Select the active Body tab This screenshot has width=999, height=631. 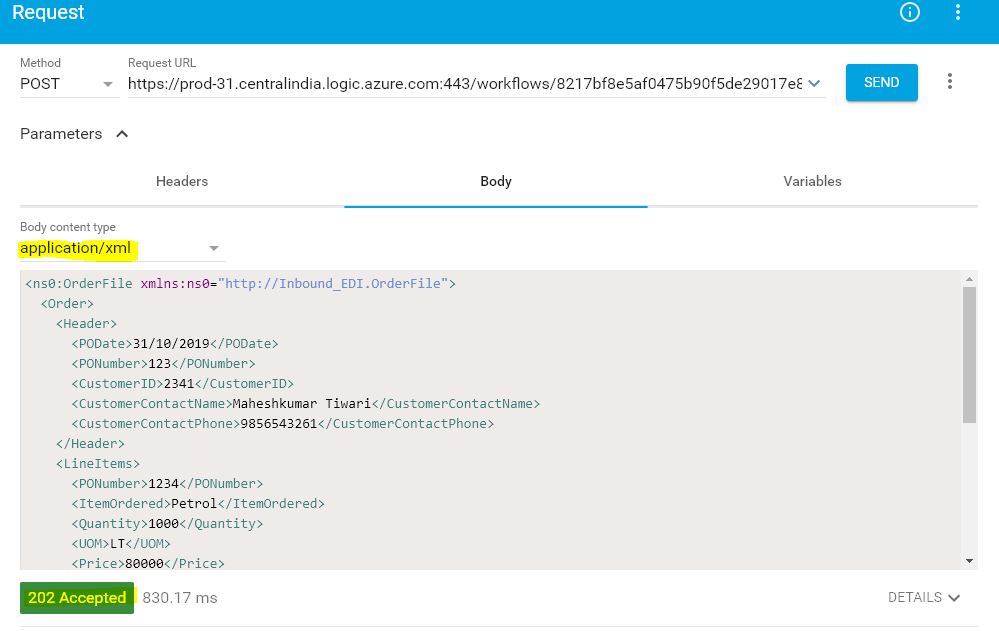[496, 181]
